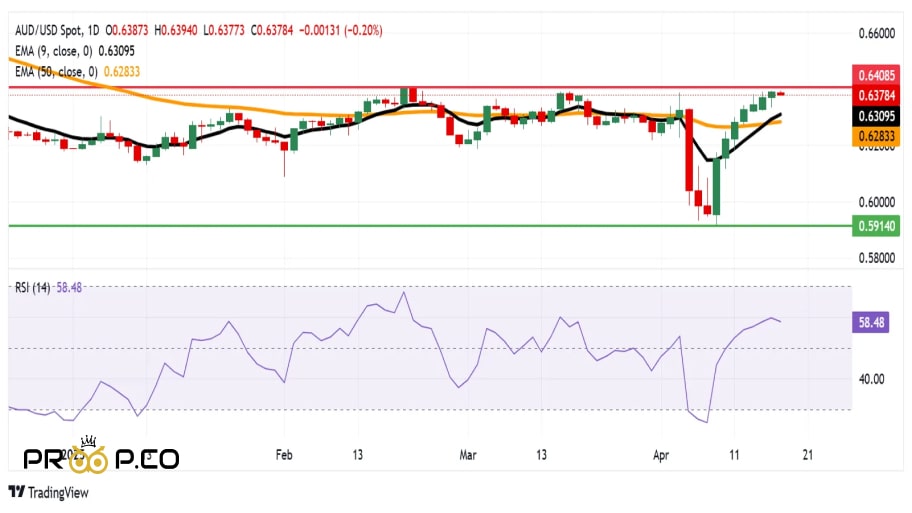
Task: Click the low value L0.63773 in header
Action: pyautogui.click(x=224, y=30)
